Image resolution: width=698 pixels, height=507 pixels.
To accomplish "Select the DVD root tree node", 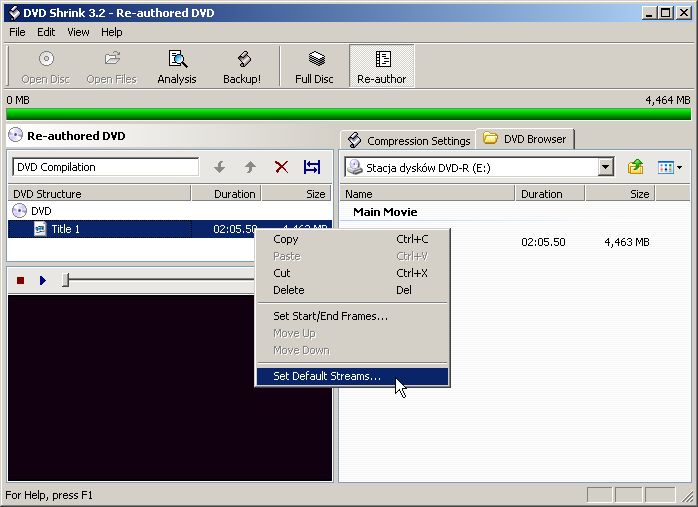I will tap(31, 211).
